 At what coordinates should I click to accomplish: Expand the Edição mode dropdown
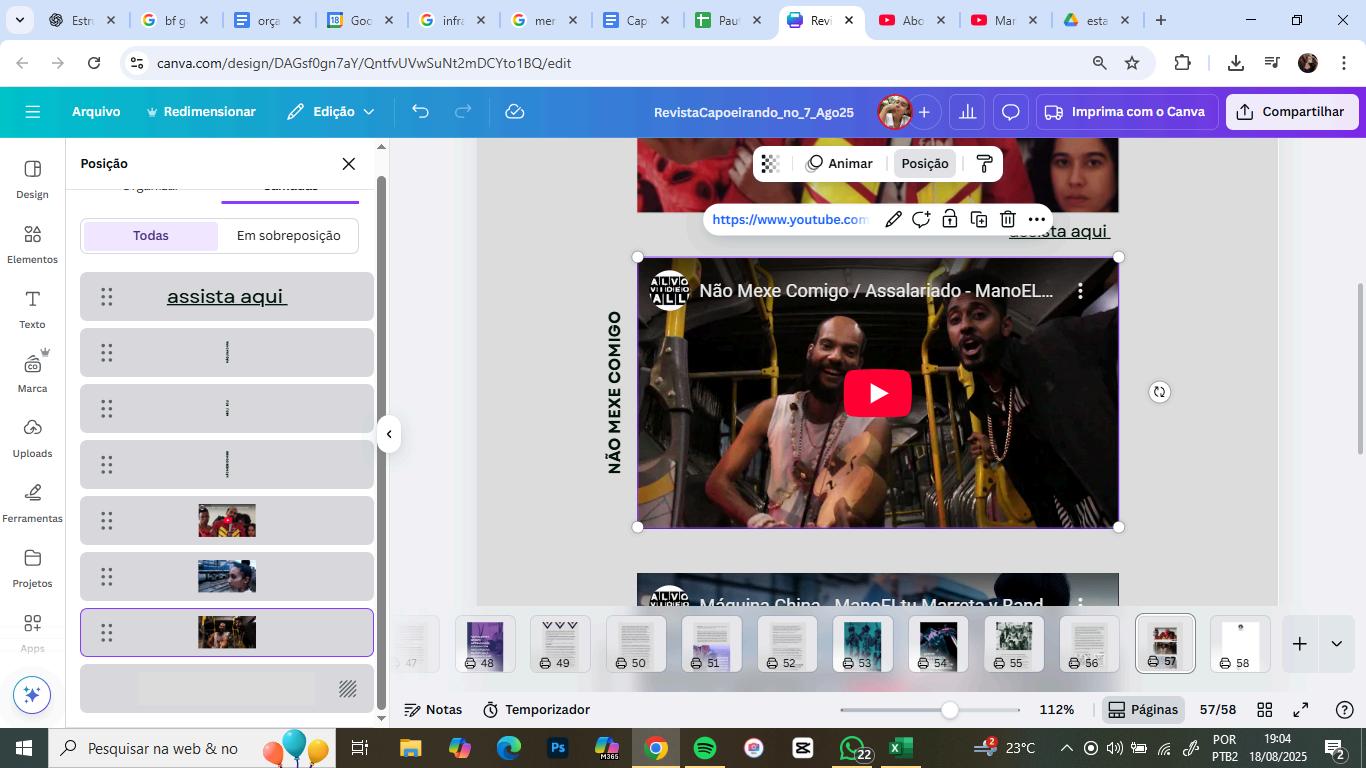pyautogui.click(x=331, y=112)
